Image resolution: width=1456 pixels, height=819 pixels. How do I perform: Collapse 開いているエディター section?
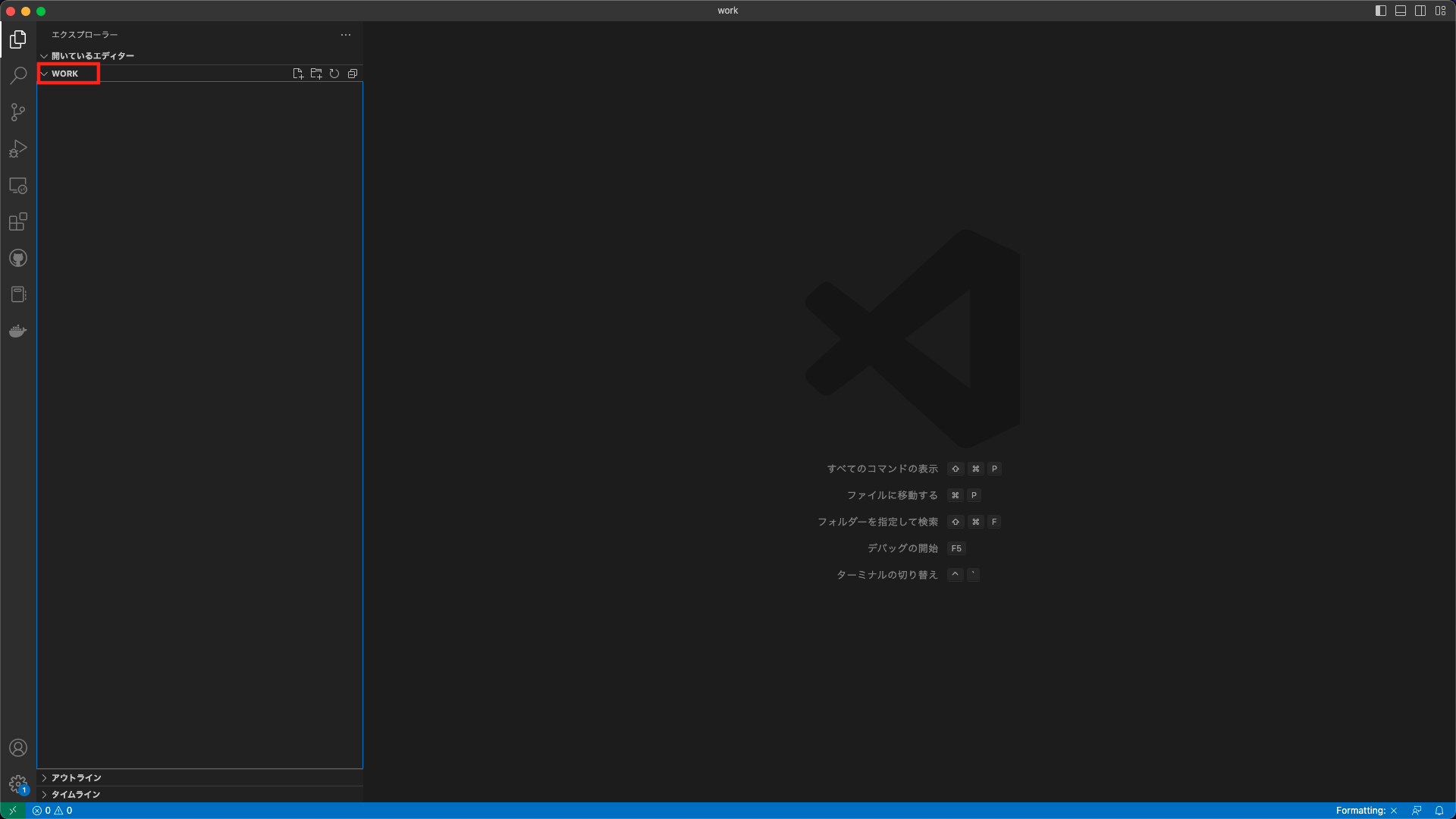43,55
